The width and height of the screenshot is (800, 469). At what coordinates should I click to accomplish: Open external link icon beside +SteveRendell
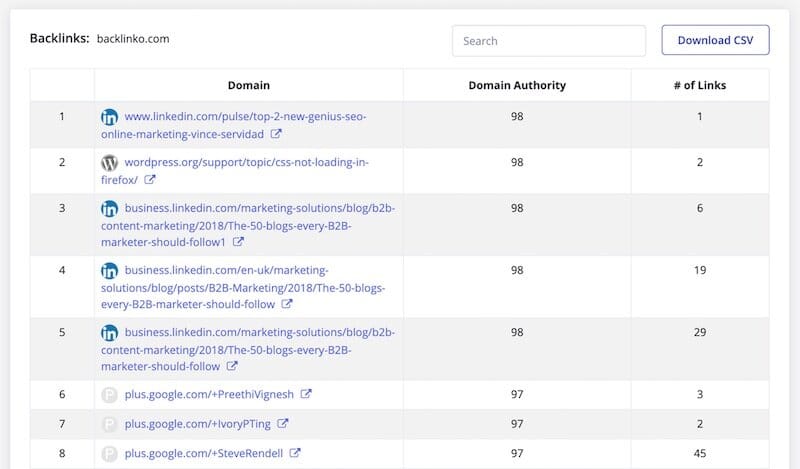tap(295, 453)
